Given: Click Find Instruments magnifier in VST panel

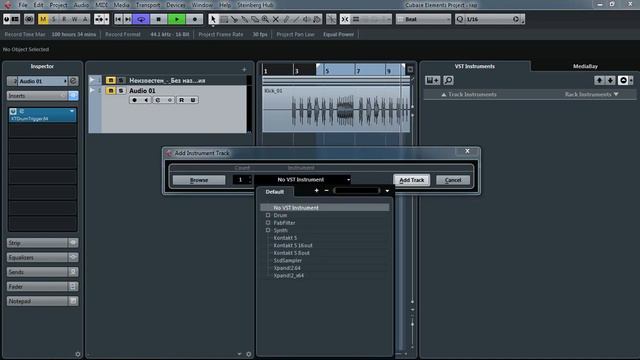Looking at the screenshot, I should pos(448,80).
